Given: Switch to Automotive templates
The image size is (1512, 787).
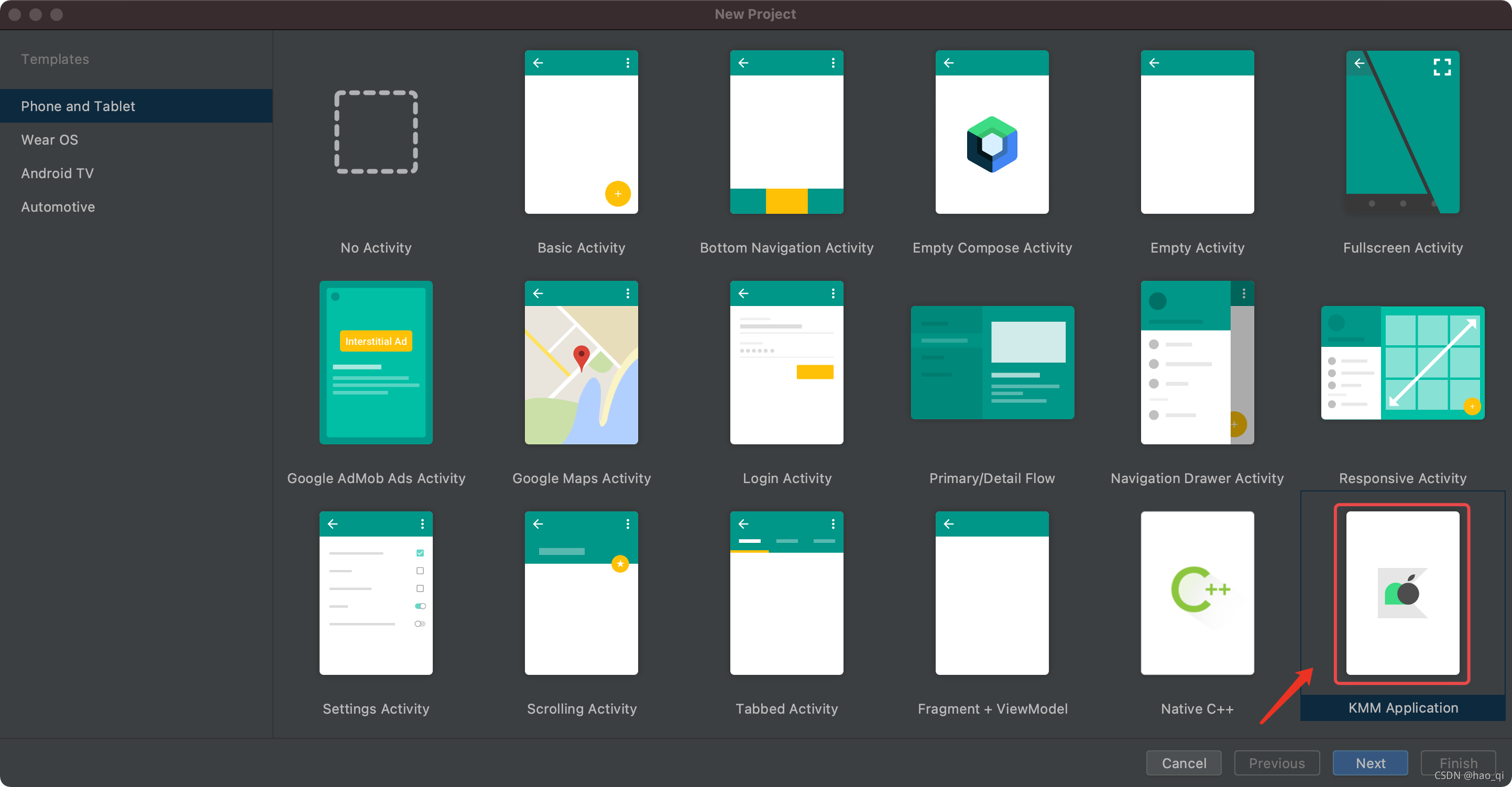Looking at the screenshot, I should pos(136,206).
